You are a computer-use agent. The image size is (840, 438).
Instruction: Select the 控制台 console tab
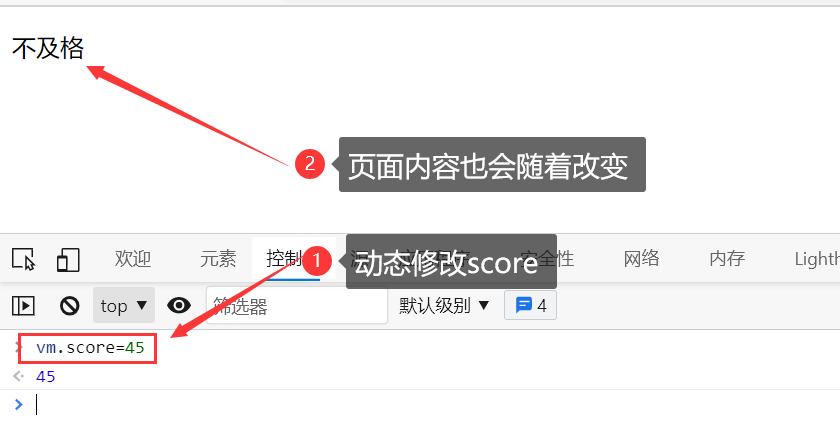point(284,259)
